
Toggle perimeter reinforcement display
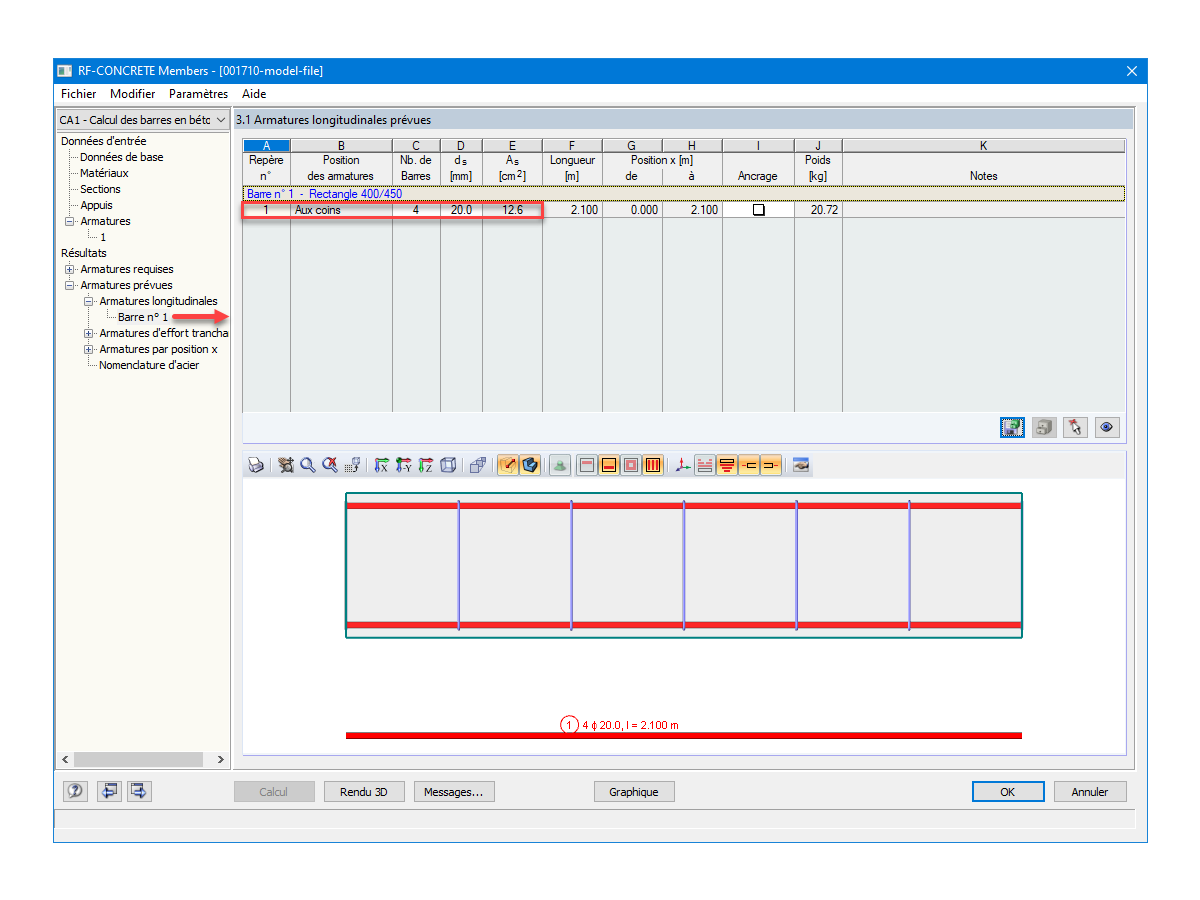[x=631, y=465]
